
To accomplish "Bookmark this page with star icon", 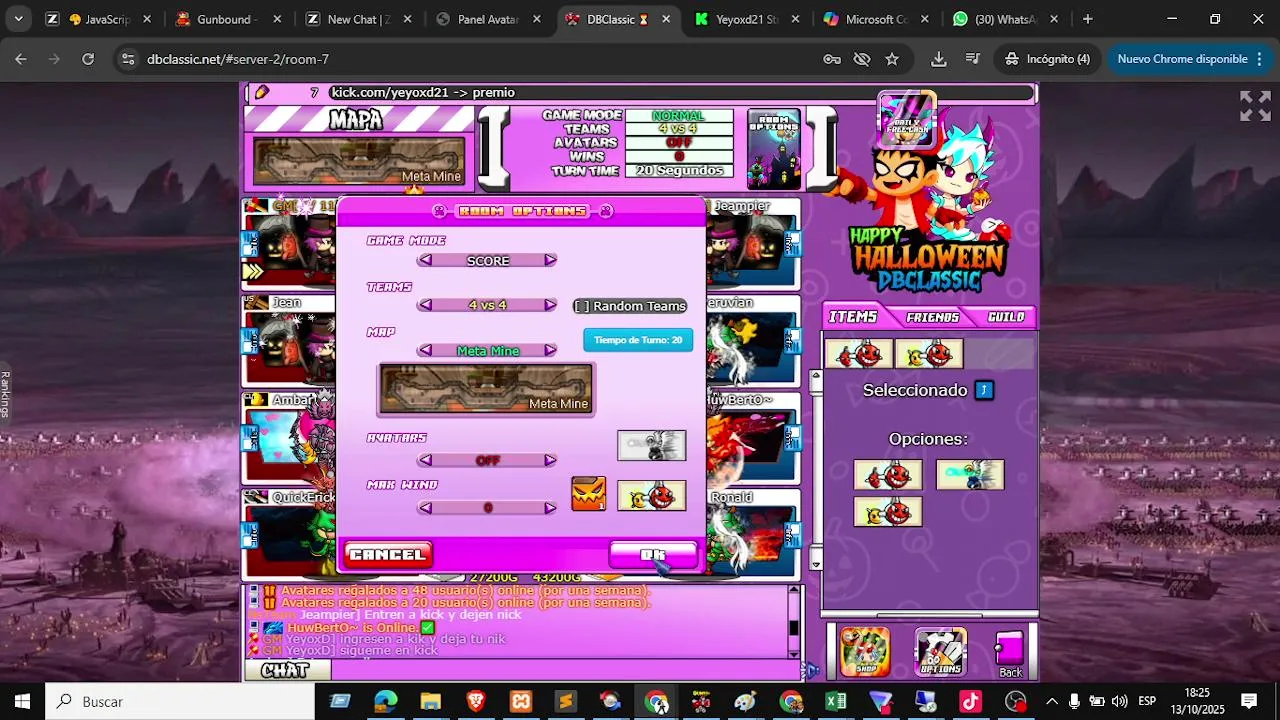I will point(892,59).
